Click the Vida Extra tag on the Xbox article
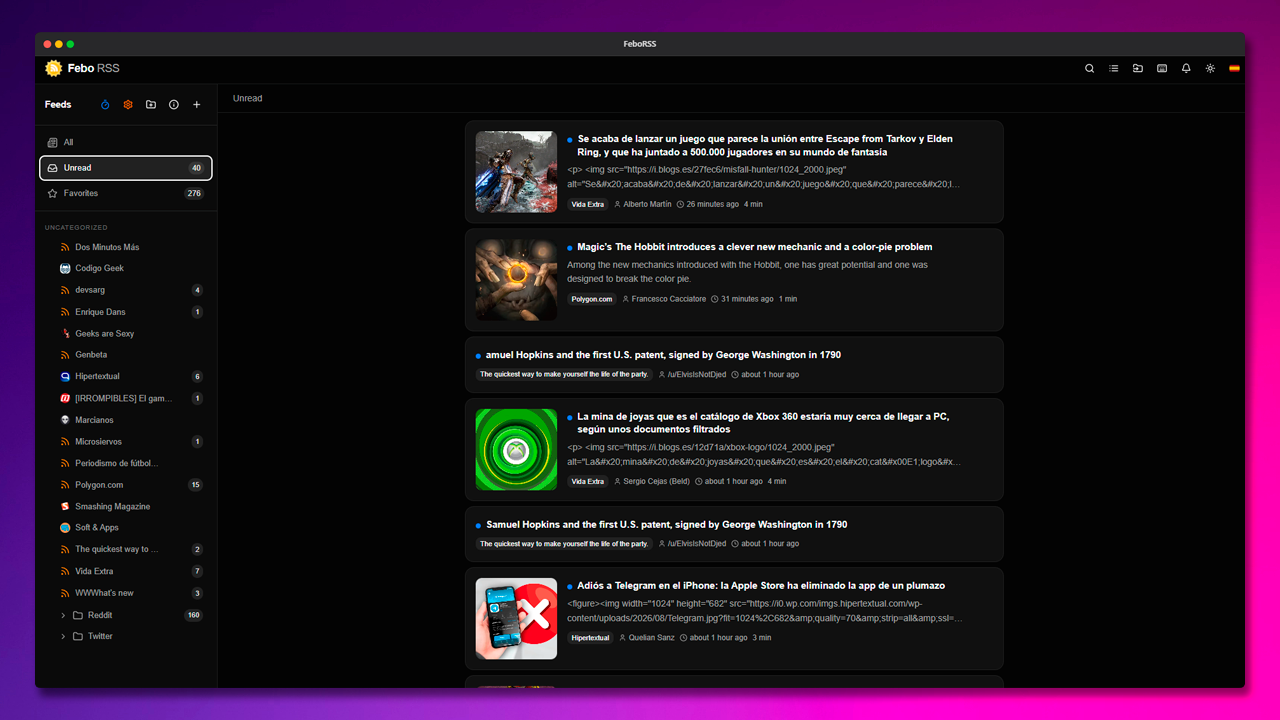 (x=588, y=481)
